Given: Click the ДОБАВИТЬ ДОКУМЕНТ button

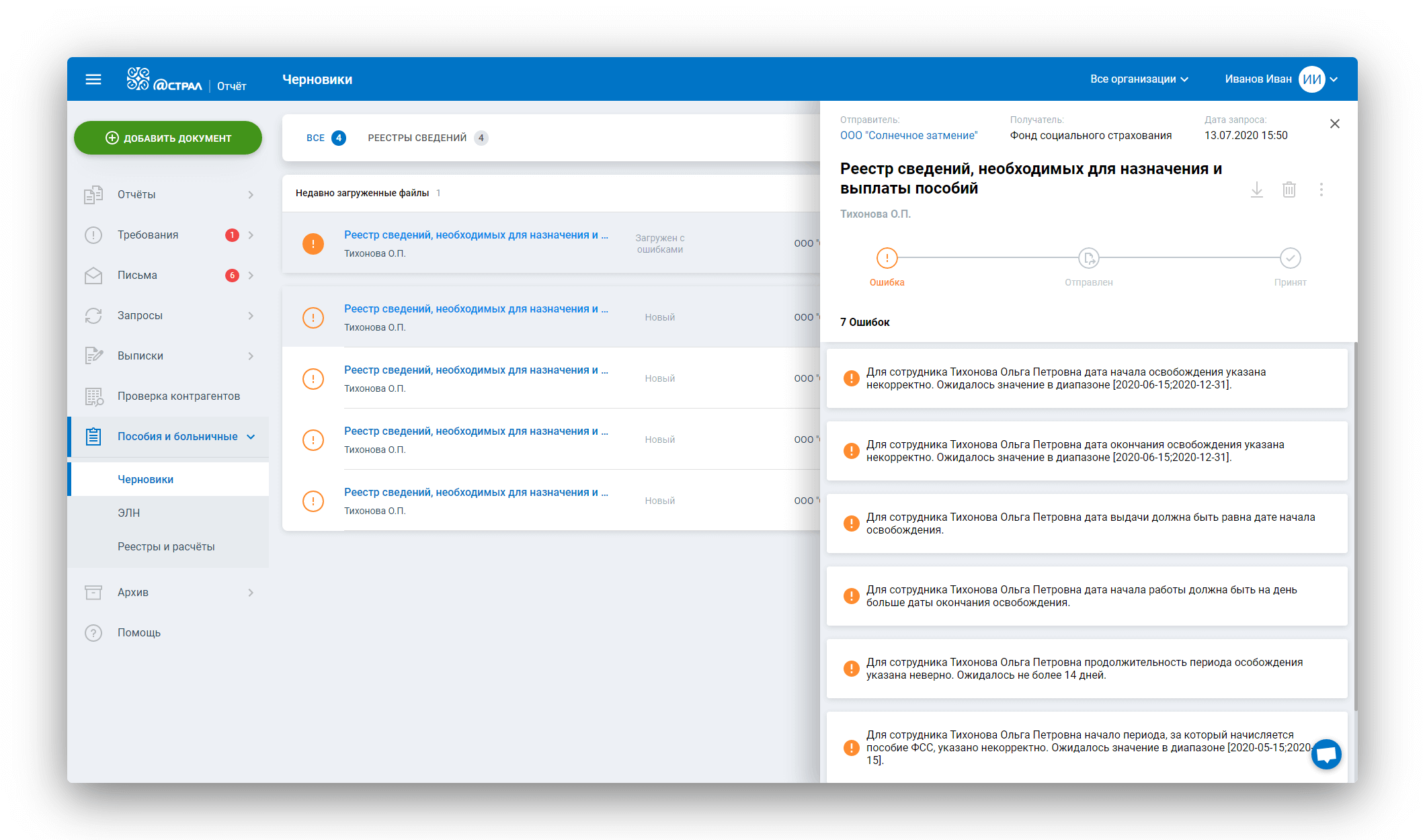Looking at the screenshot, I should pyautogui.click(x=168, y=138).
